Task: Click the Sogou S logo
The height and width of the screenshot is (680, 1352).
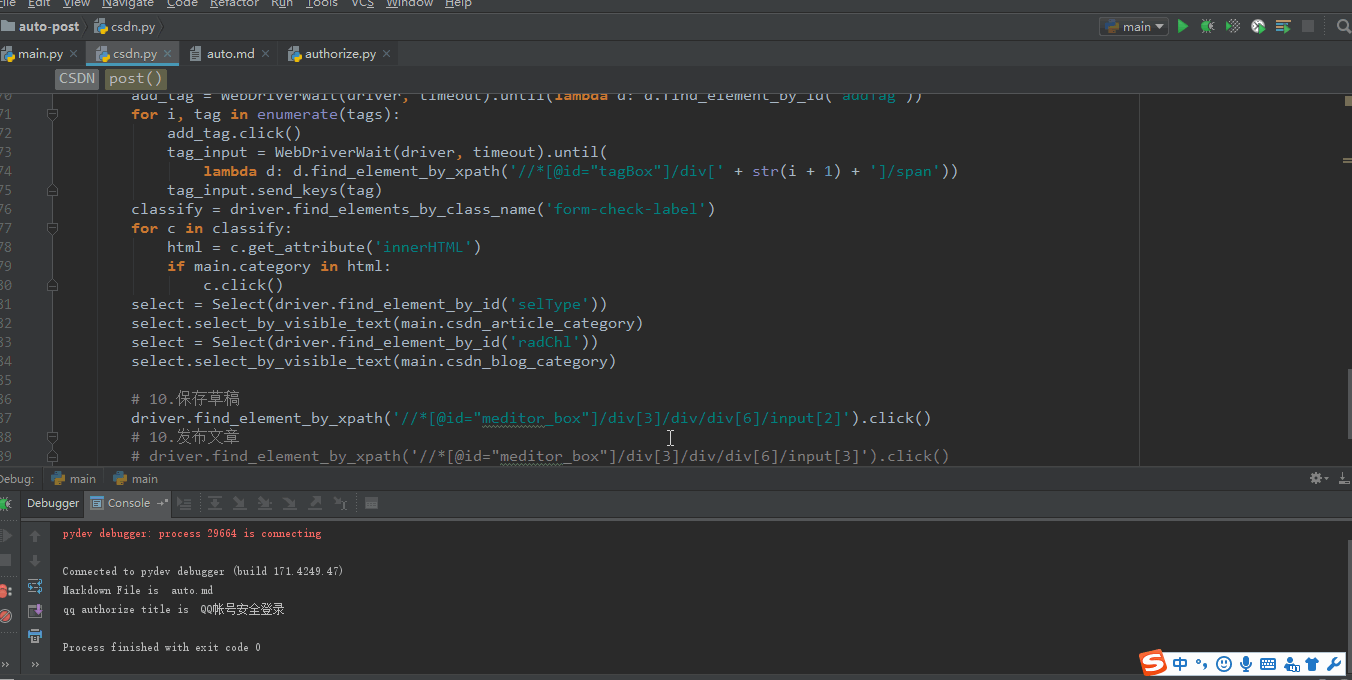Action: (x=1154, y=664)
